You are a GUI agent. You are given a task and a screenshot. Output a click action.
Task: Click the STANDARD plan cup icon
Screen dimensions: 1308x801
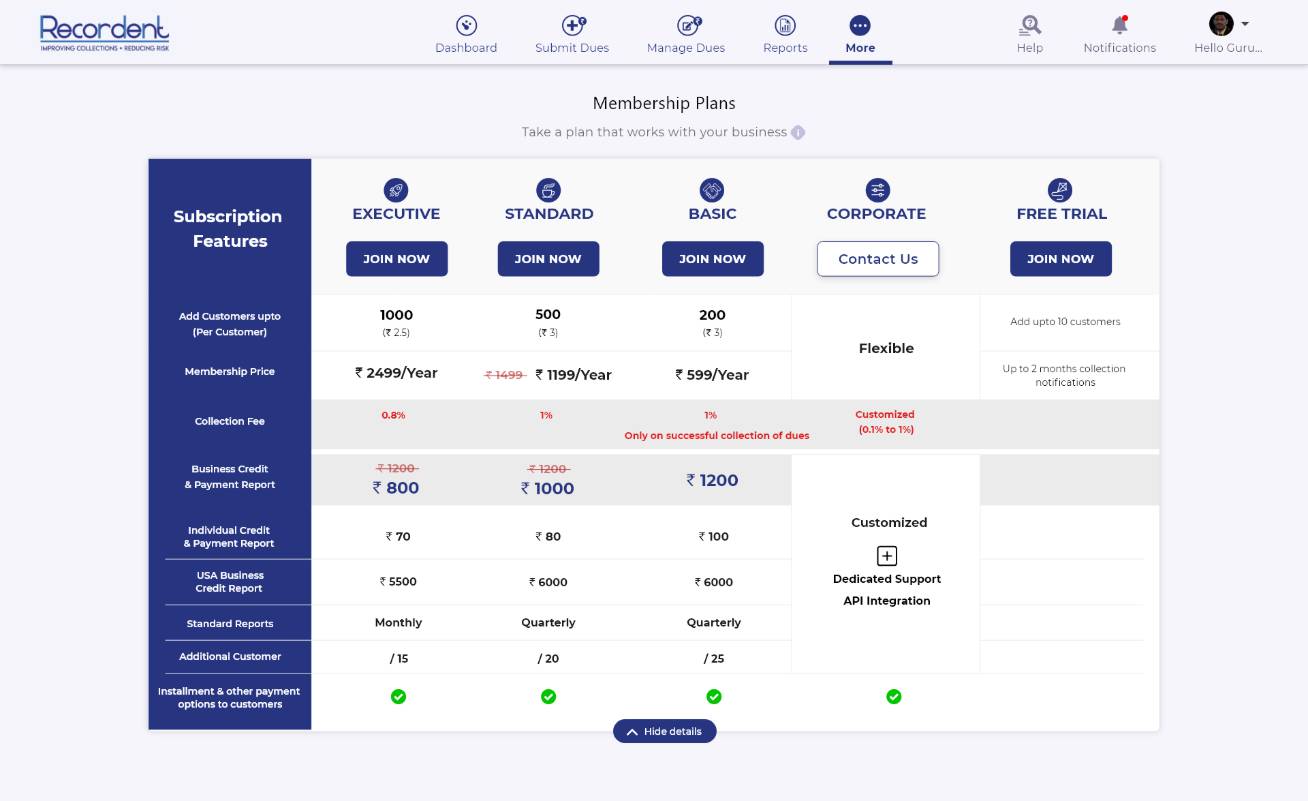pos(548,190)
